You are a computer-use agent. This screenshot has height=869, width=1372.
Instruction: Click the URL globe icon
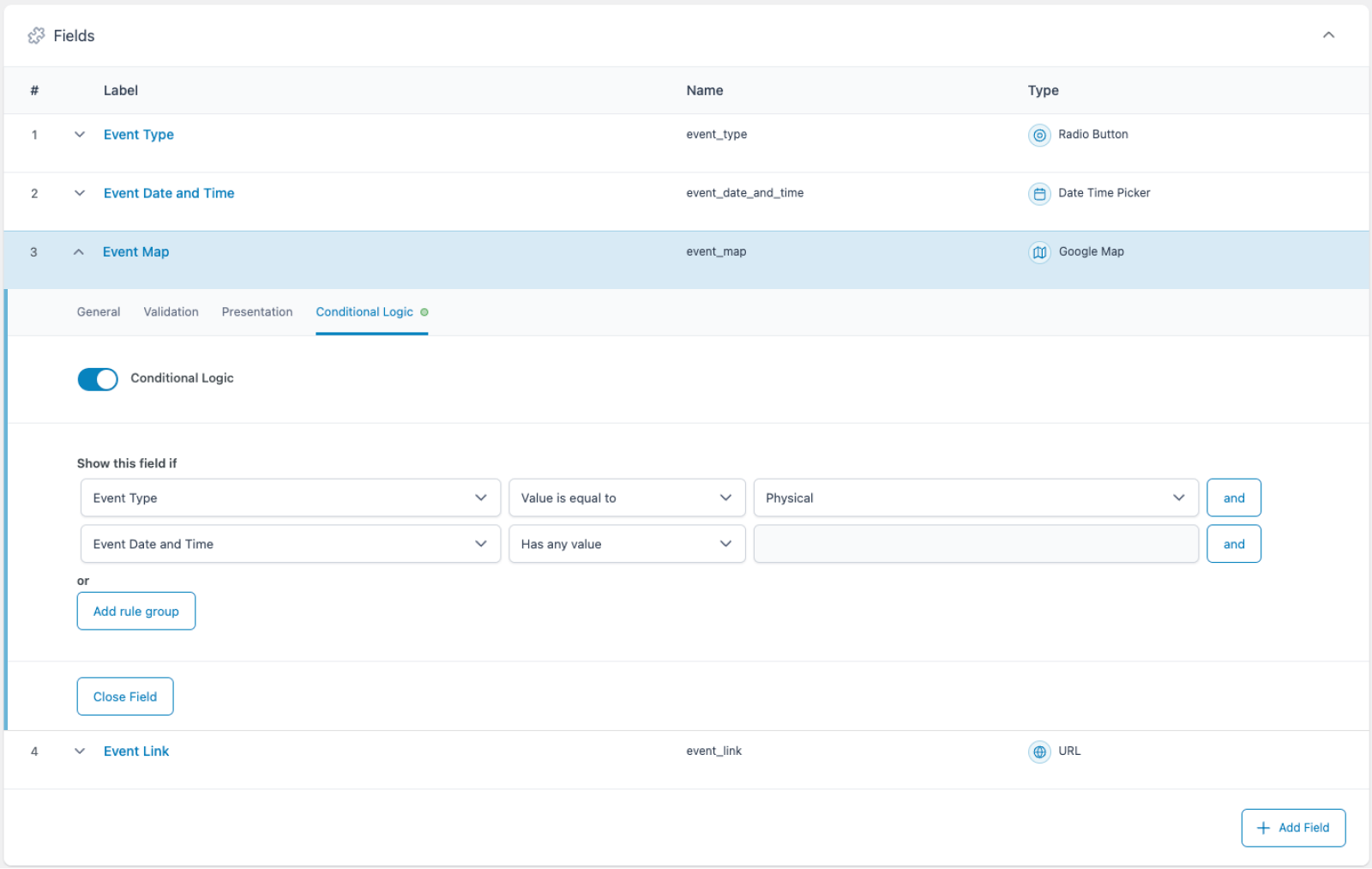1039,751
